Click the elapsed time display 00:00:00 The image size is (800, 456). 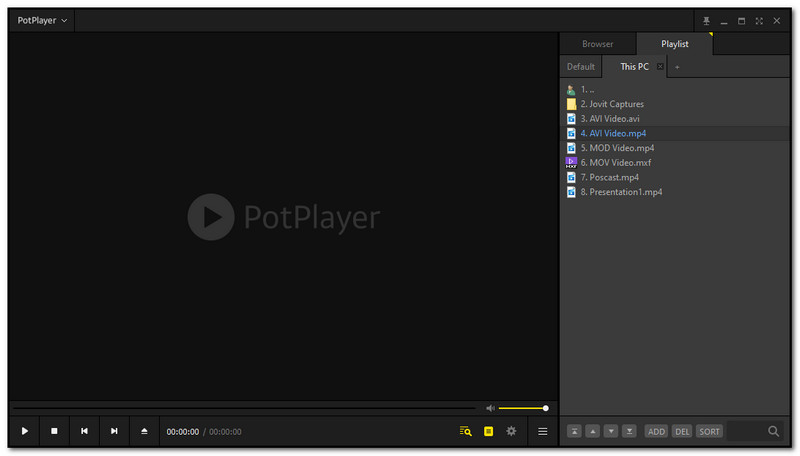pos(183,432)
